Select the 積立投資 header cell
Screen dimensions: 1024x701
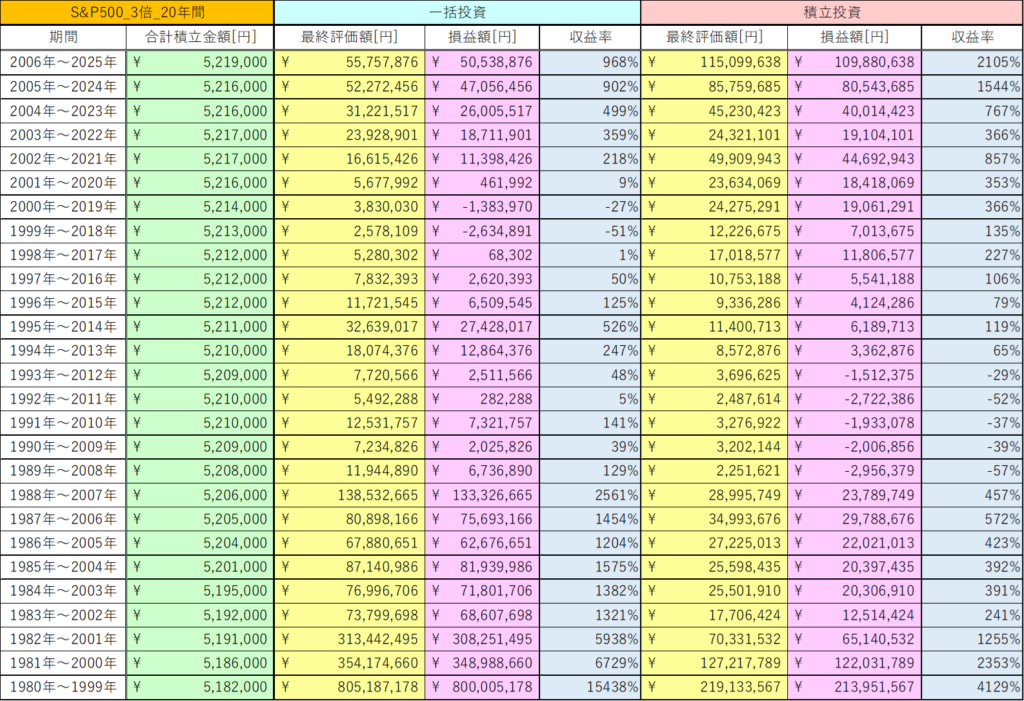pyautogui.click(x=832, y=12)
